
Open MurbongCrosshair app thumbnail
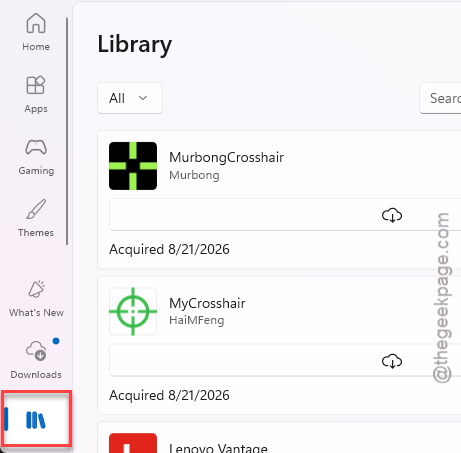(133, 166)
